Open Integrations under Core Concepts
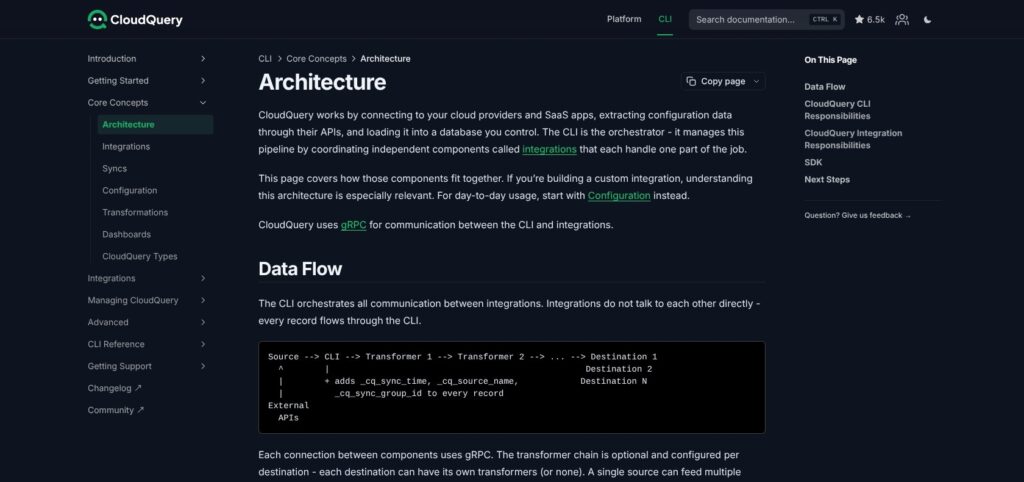Image resolution: width=1024 pixels, height=482 pixels. (126, 147)
